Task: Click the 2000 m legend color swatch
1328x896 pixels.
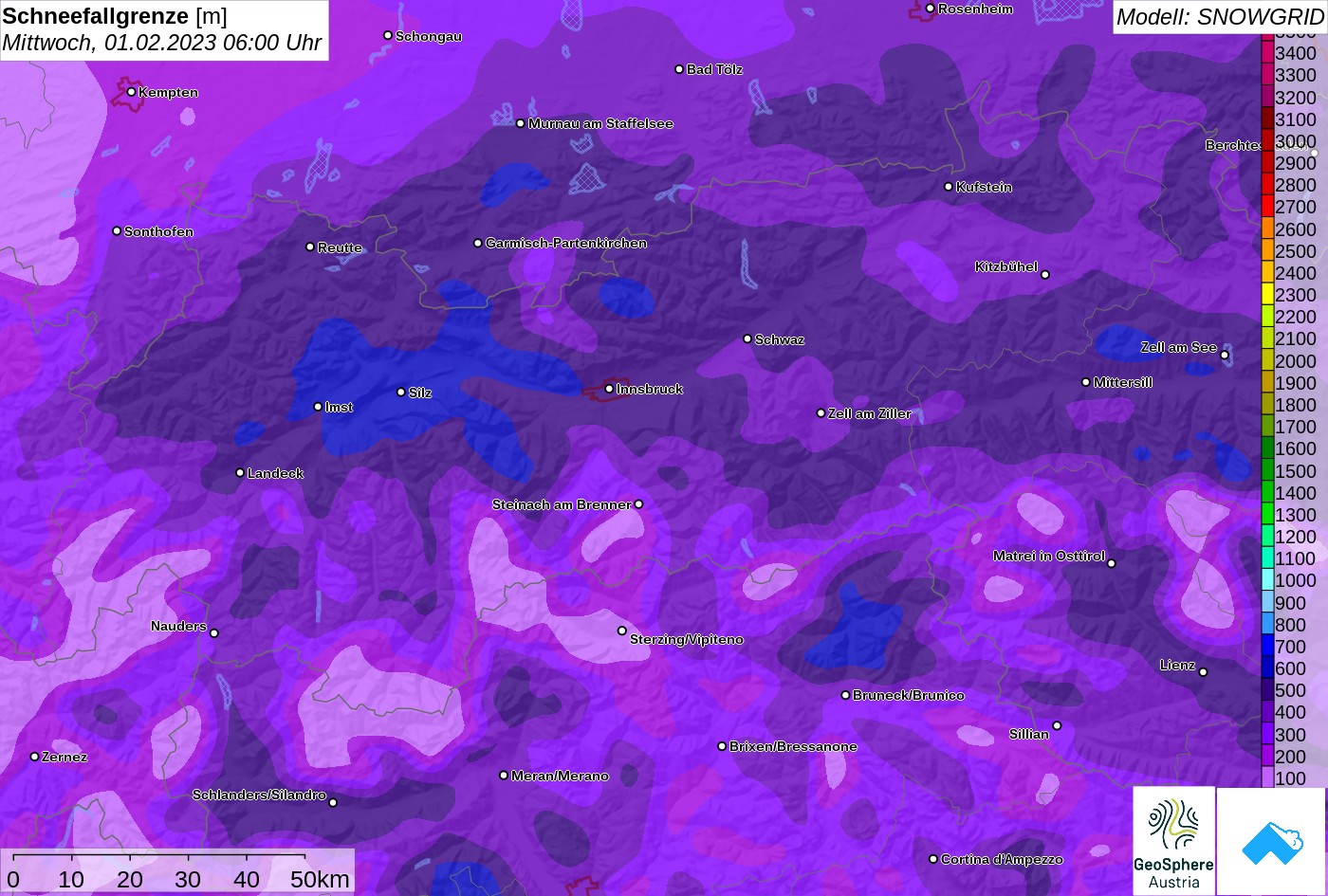Action: [x=1267, y=361]
